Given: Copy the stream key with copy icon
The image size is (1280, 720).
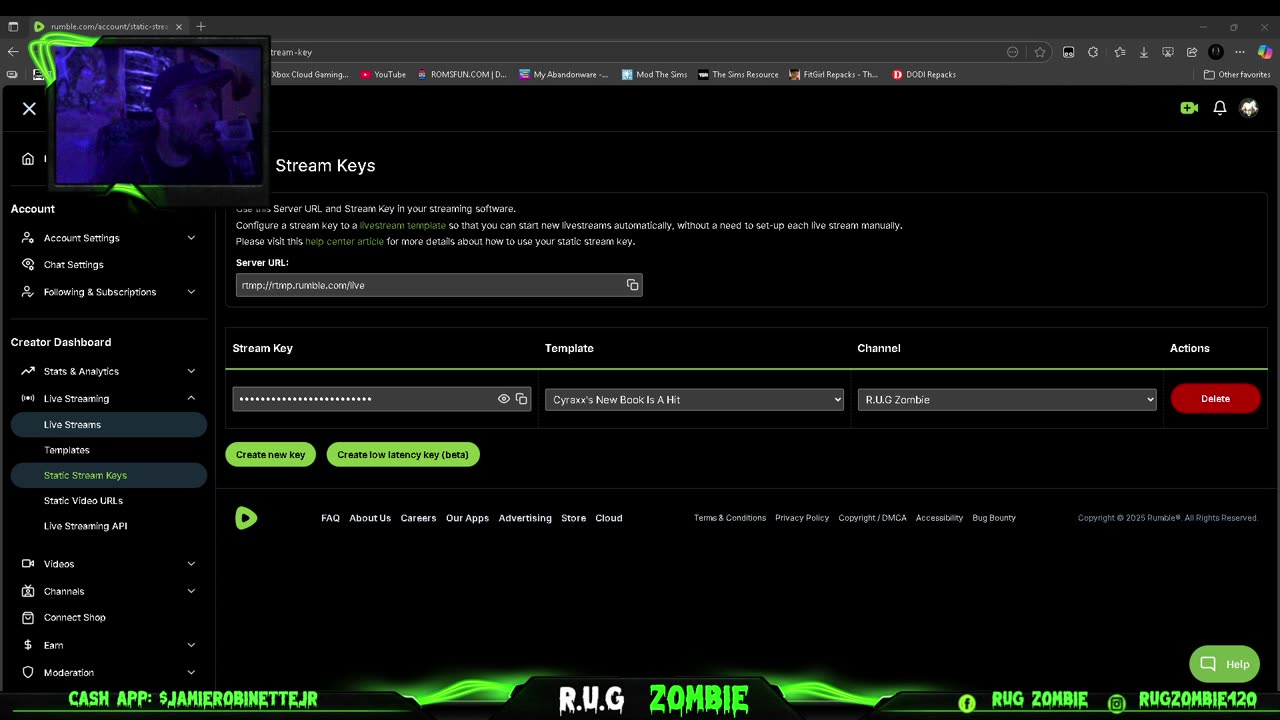Looking at the screenshot, I should 521,399.
